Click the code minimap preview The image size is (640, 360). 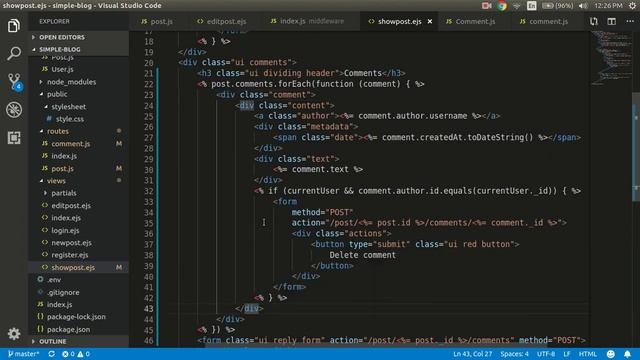point(611,59)
